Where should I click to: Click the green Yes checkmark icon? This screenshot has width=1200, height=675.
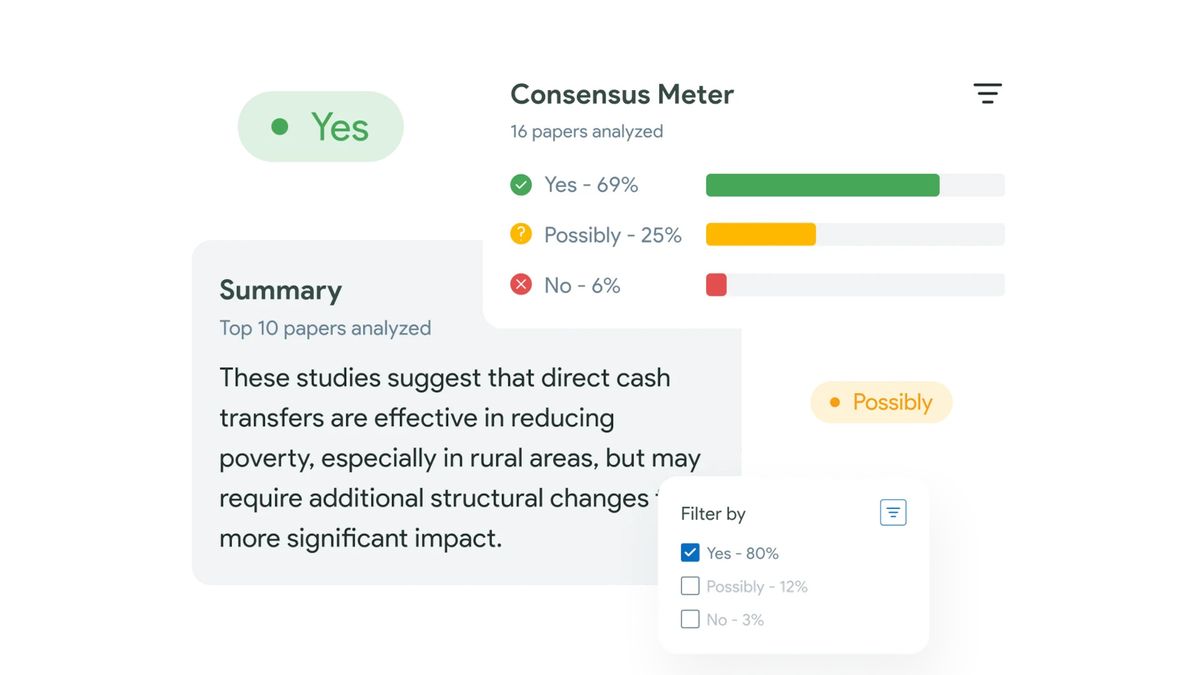[x=520, y=185]
